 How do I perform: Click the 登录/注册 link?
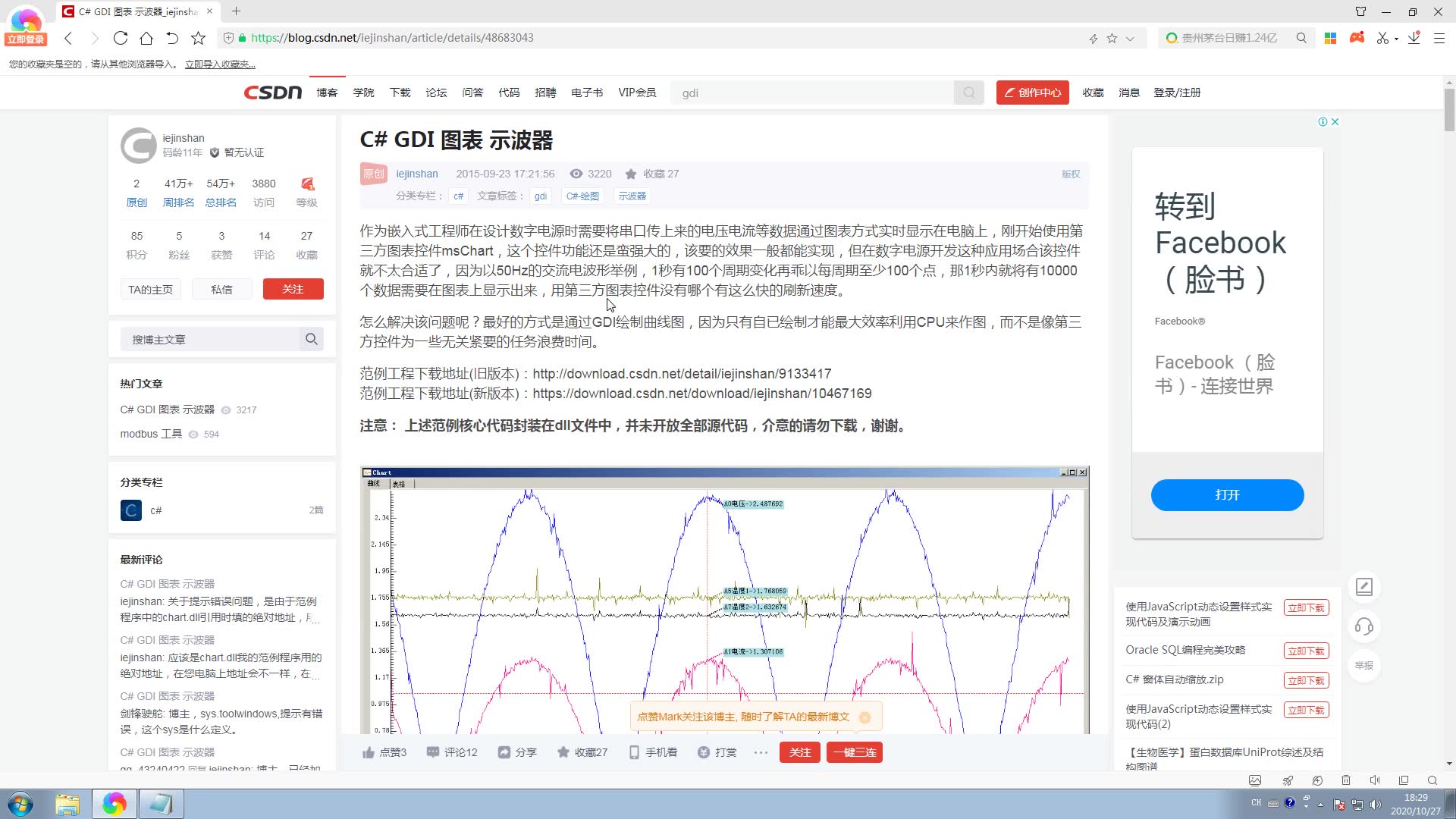[1177, 92]
